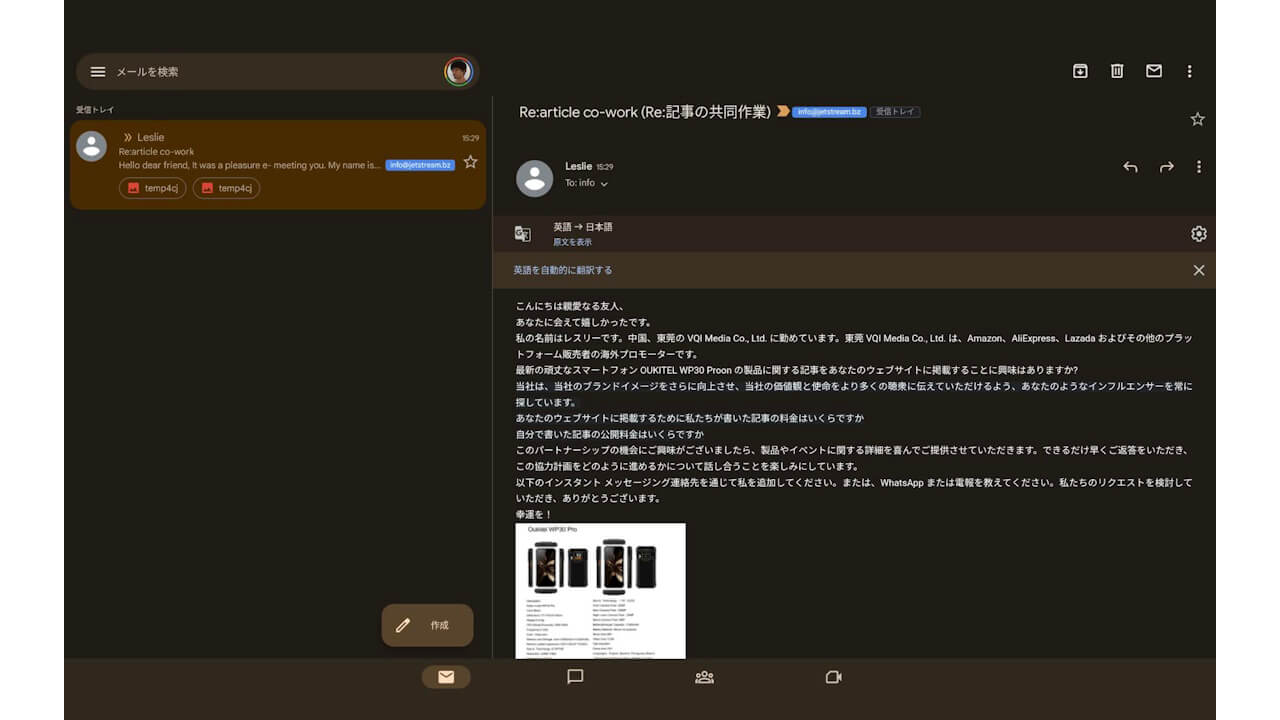
Task: Delete the Leslie email with trash icon
Action: (1116, 71)
